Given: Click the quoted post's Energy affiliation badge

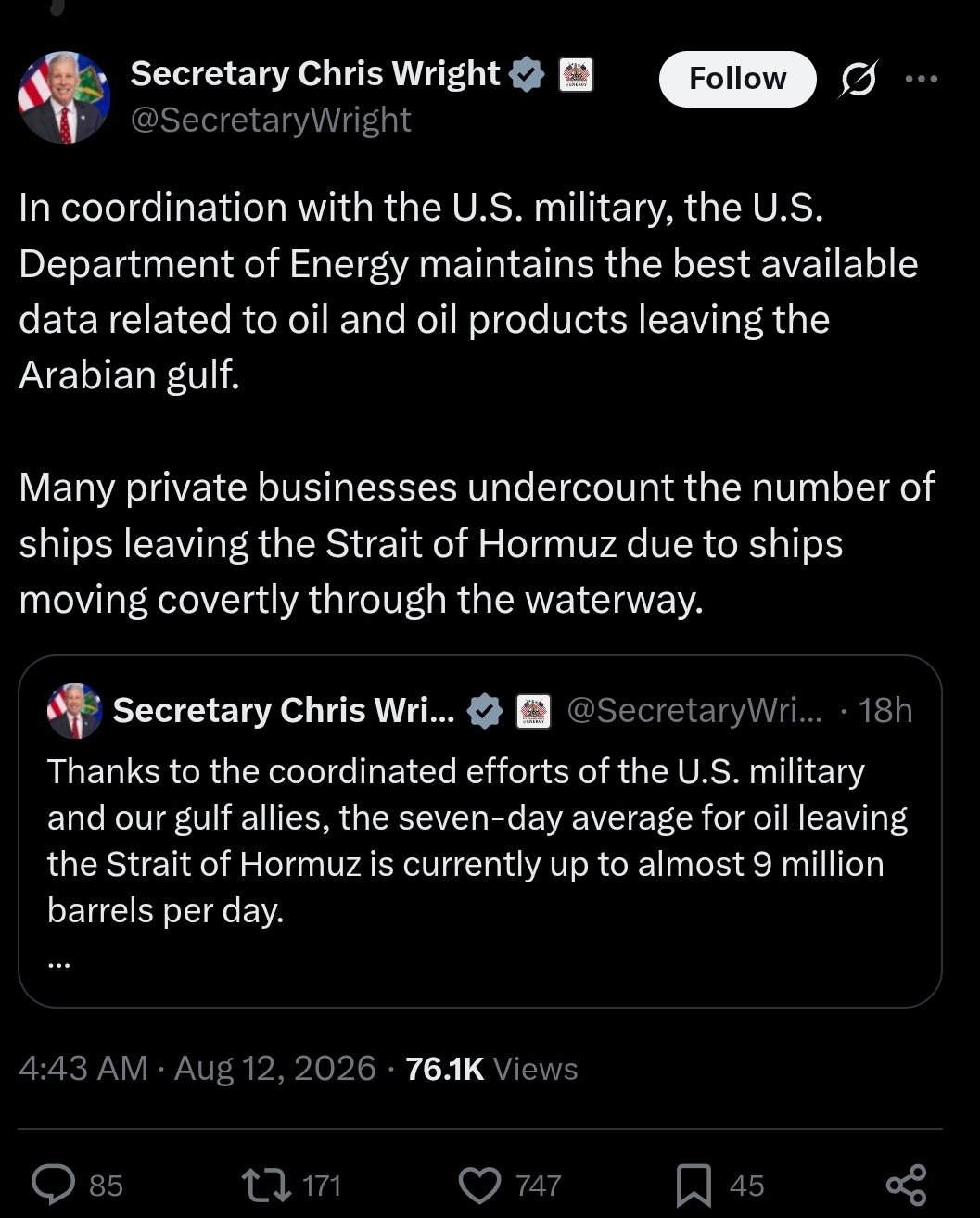Looking at the screenshot, I should (533, 711).
